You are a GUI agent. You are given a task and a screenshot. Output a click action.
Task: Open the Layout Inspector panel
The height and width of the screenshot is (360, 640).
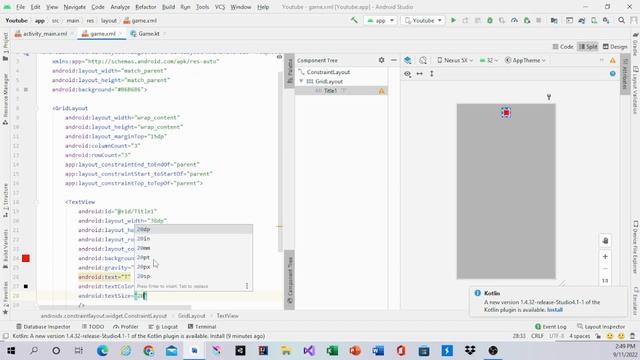pos(601,327)
